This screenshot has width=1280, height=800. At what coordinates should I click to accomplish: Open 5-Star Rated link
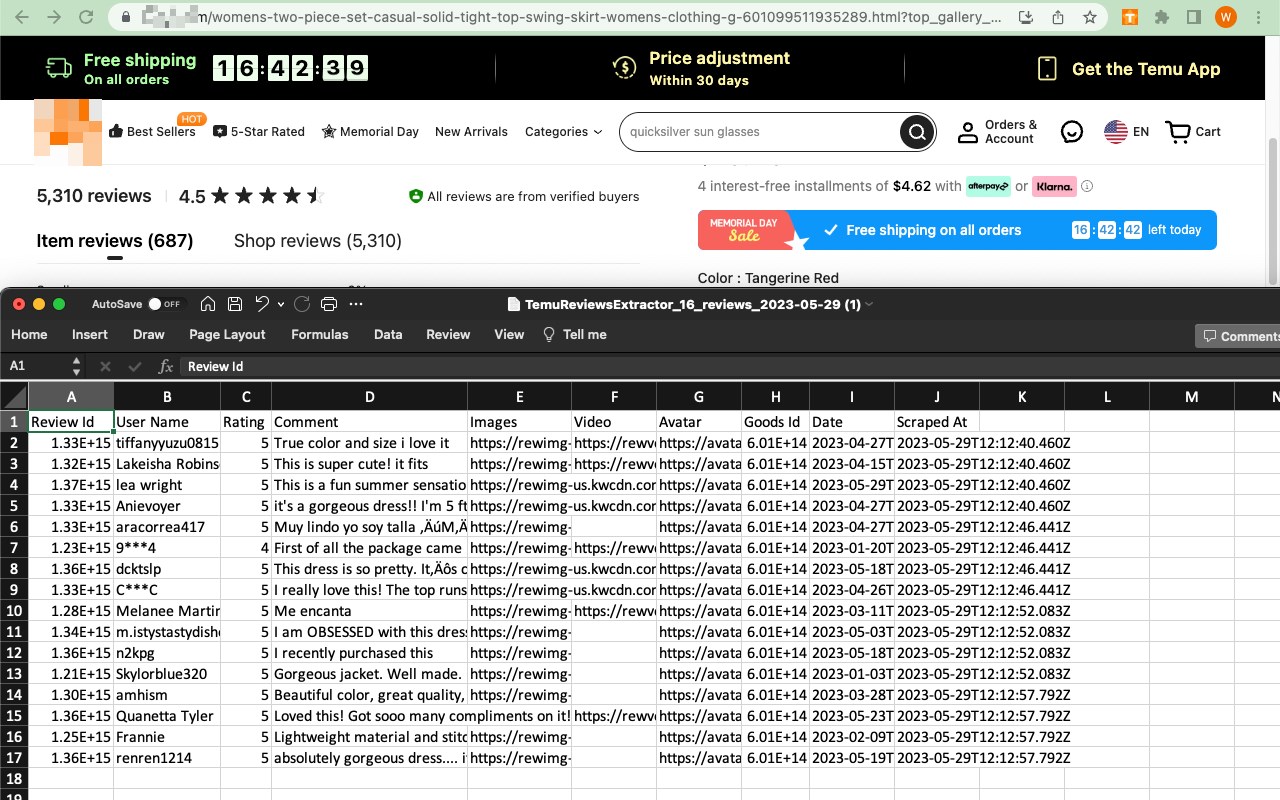tap(259, 132)
